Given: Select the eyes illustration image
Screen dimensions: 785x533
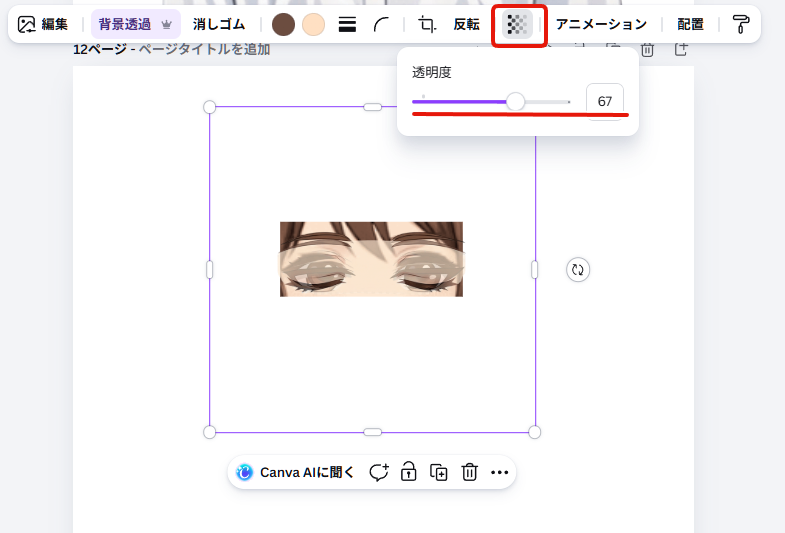Looking at the screenshot, I should (371, 259).
